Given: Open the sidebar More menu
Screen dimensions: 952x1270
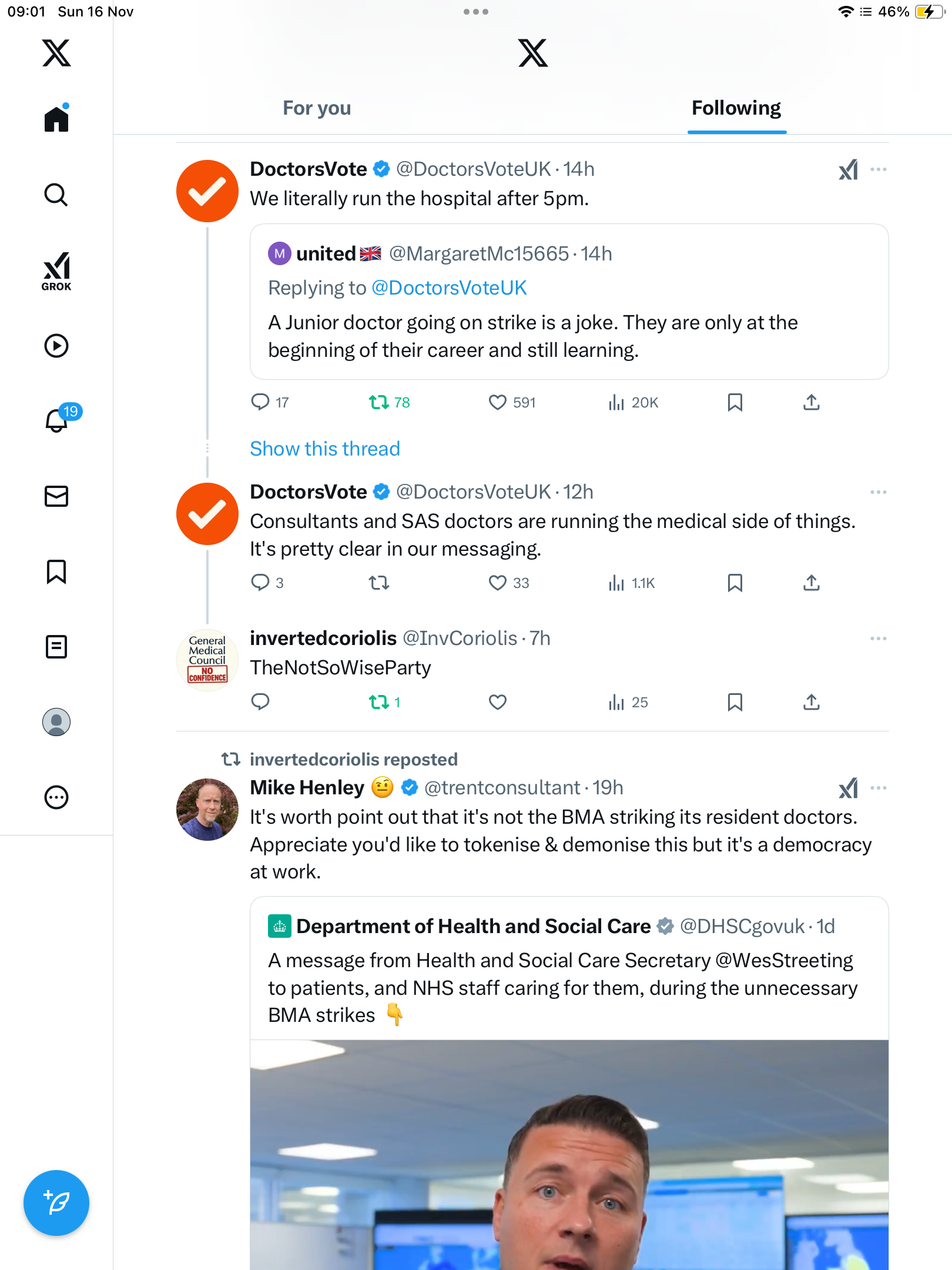Looking at the screenshot, I should (56, 797).
